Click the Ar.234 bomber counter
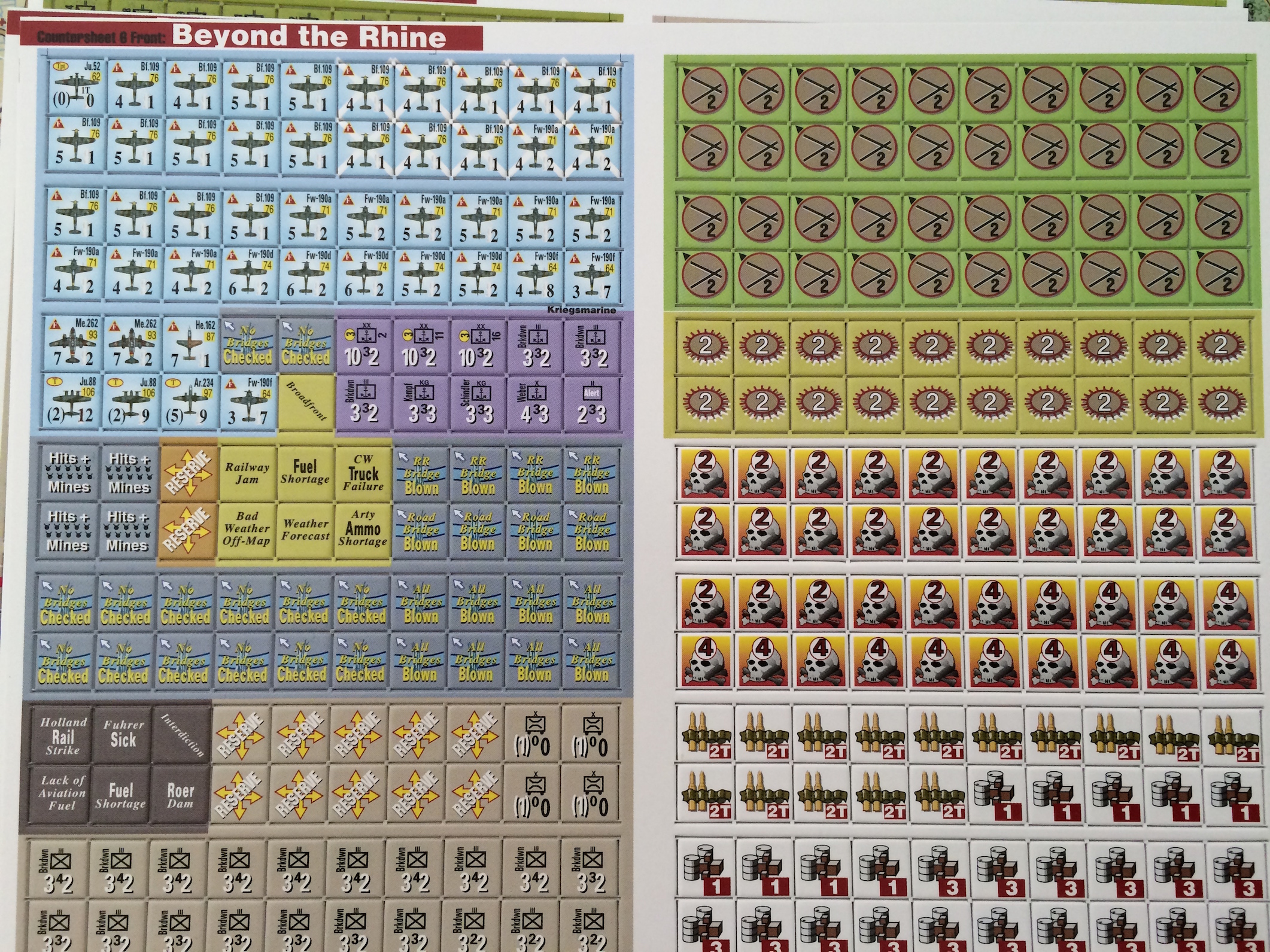1270x952 pixels. pos(190,401)
